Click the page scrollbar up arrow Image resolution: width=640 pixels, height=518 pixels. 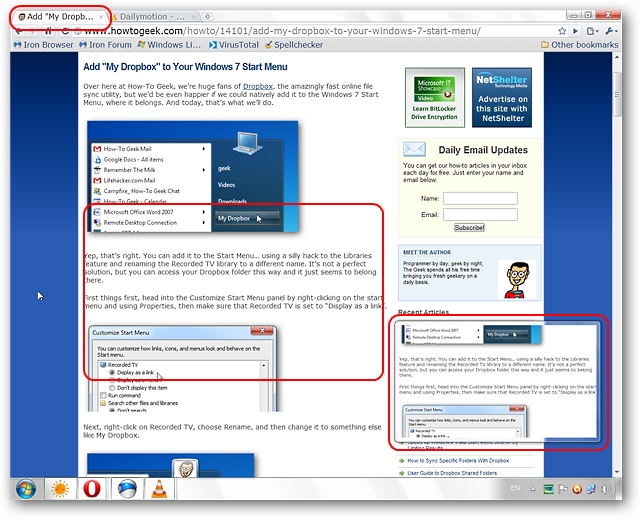tap(617, 58)
